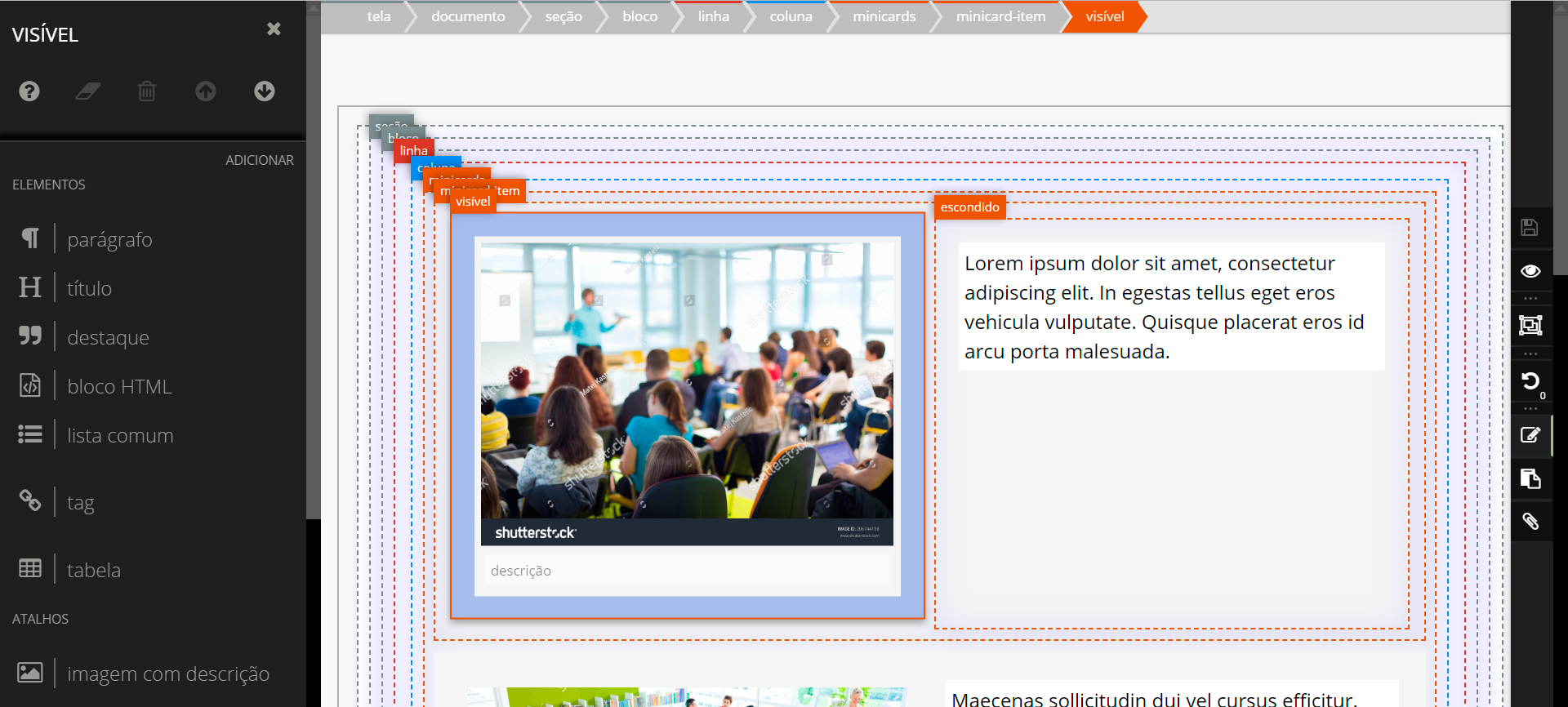
Task: Click the trash delete icon
Action: click(147, 91)
